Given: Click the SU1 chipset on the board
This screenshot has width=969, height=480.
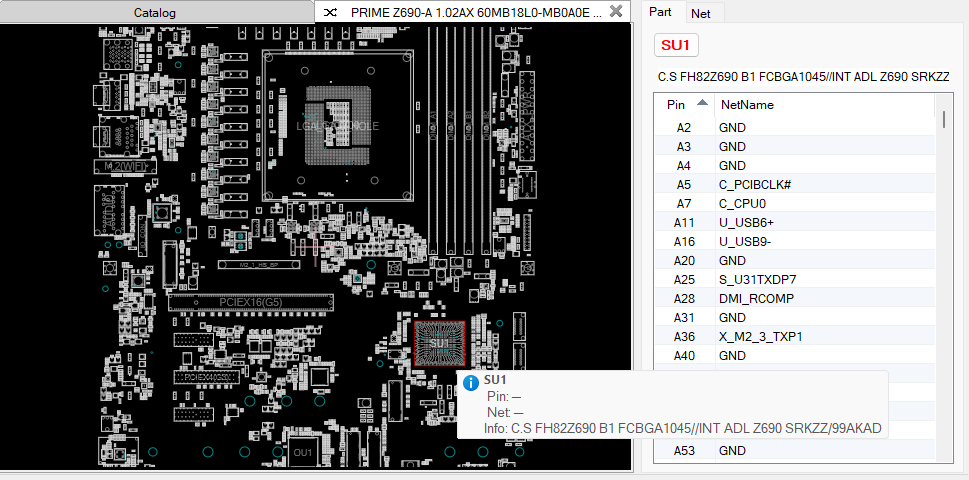Looking at the screenshot, I should (439, 343).
